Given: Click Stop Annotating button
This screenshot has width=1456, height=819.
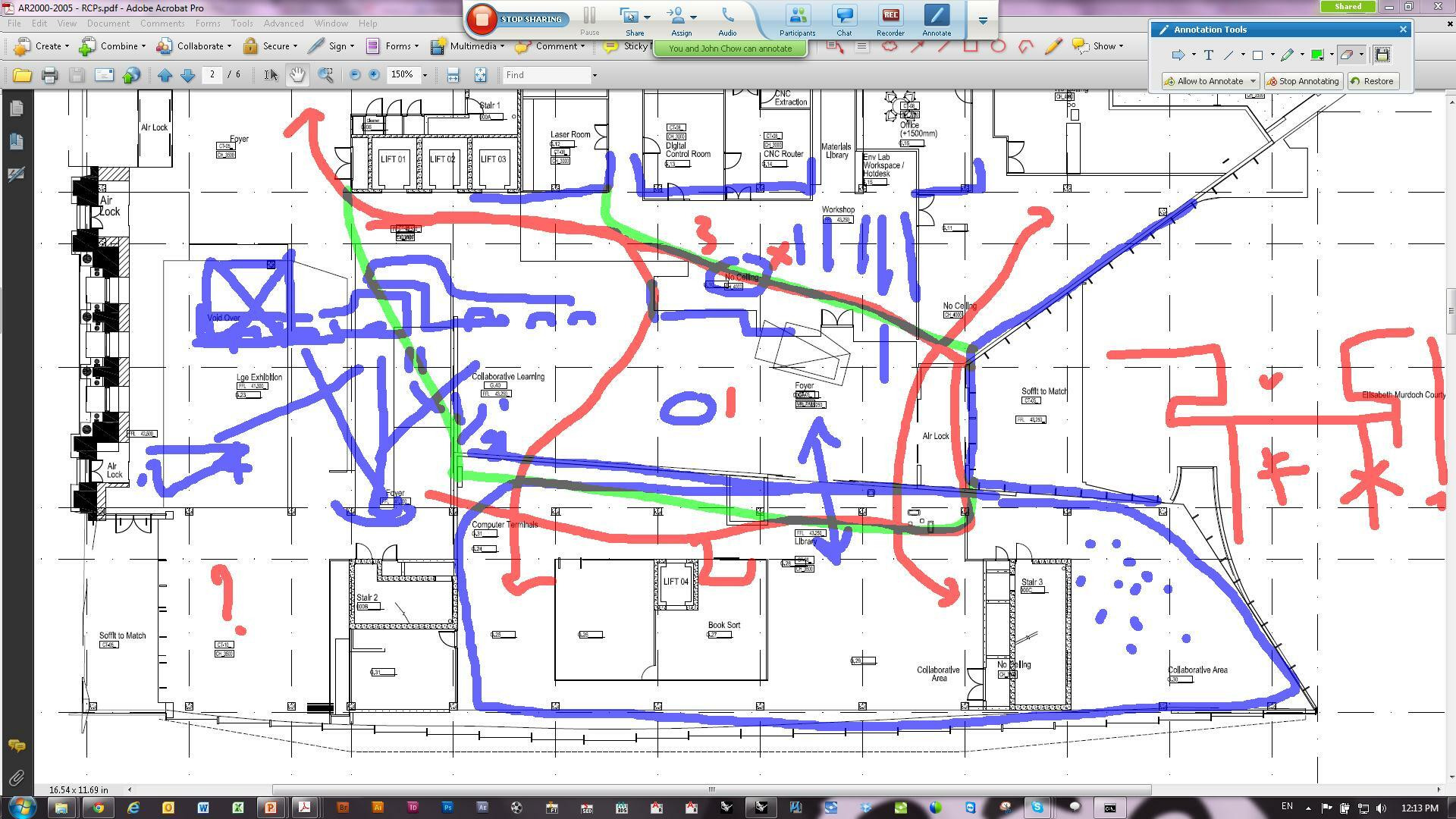Looking at the screenshot, I should (x=1303, y=81).
